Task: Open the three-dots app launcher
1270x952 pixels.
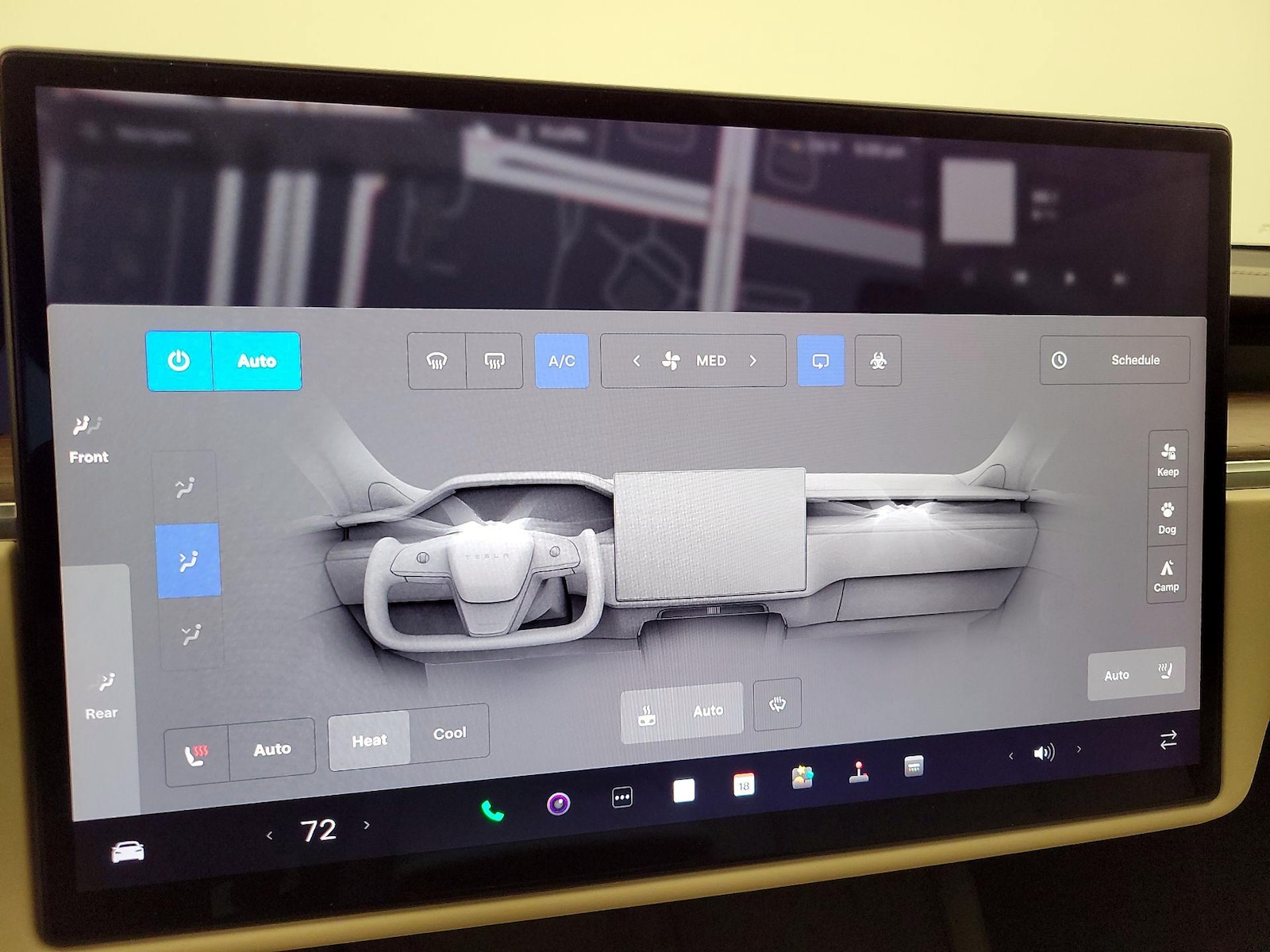Action: 622,797
